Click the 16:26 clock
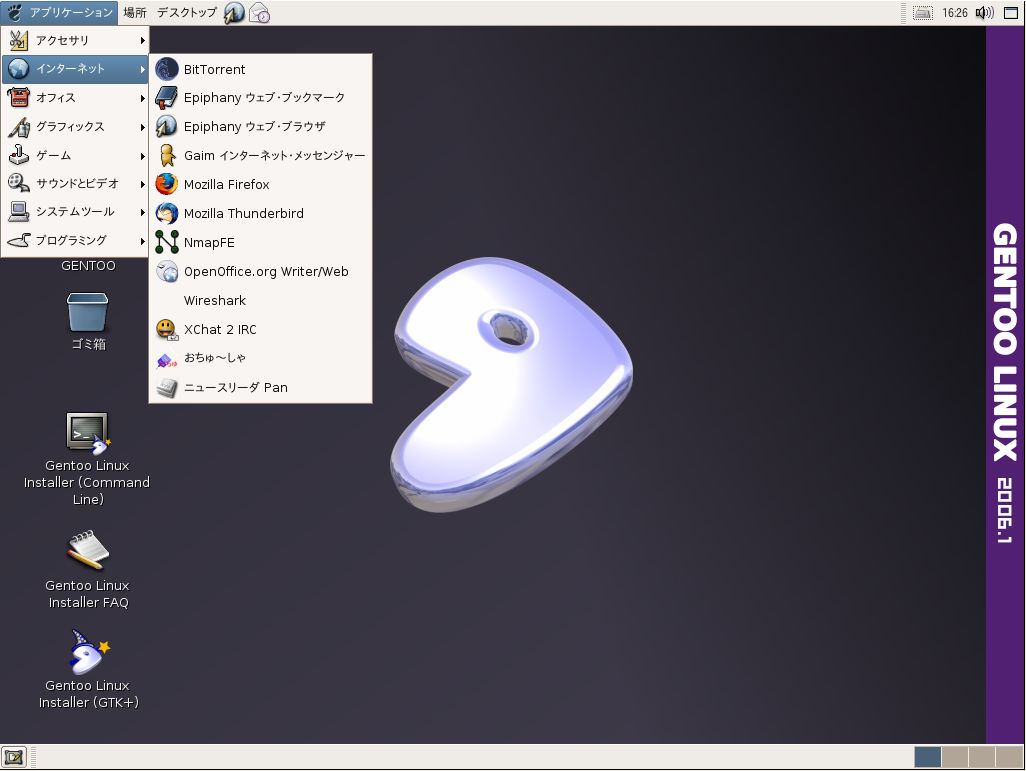The width and height of the screenshot is (1026, 771). pos(955,12)
